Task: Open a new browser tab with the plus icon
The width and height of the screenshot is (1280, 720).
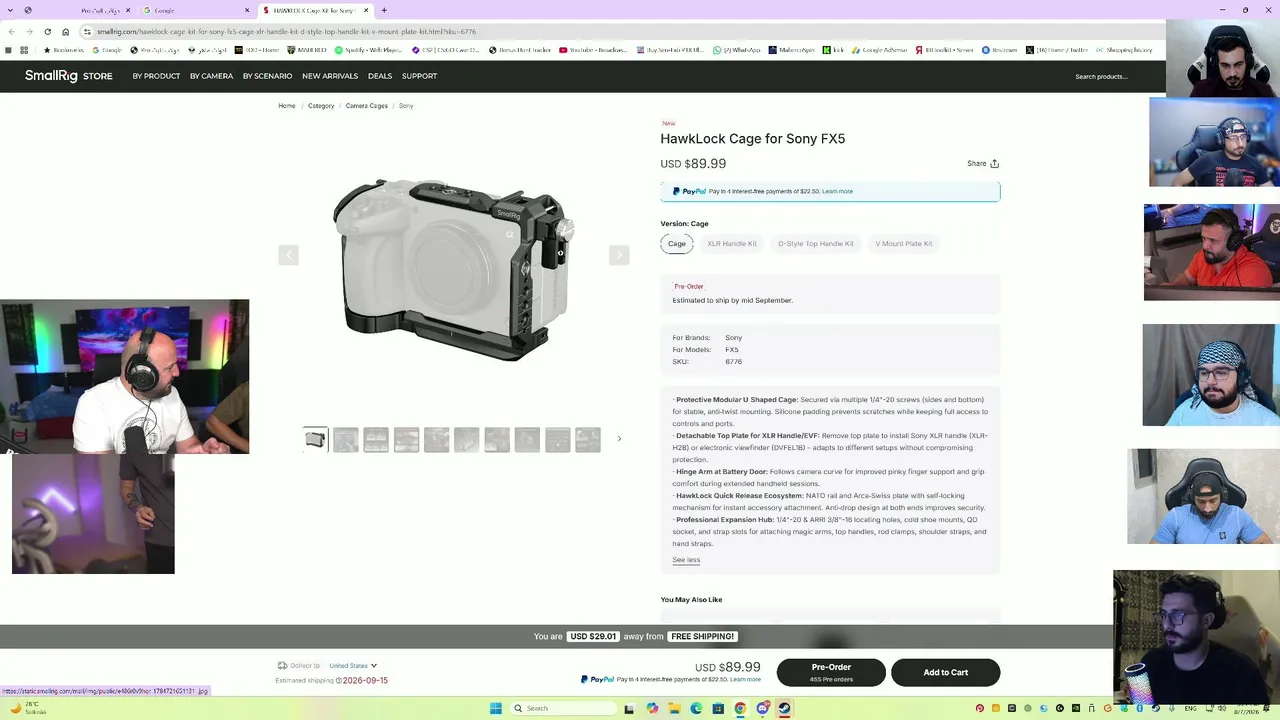Action: 384,10
